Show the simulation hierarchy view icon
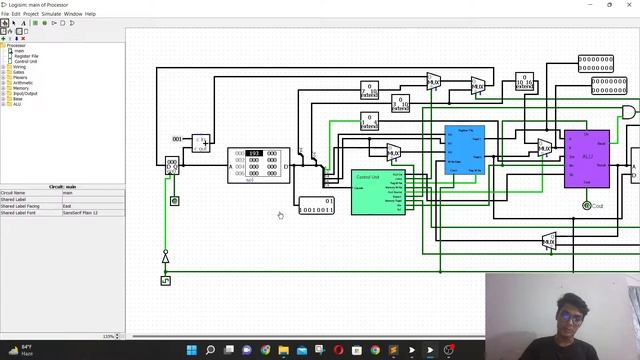Viewport: 640px width, 360px height. 10,31
